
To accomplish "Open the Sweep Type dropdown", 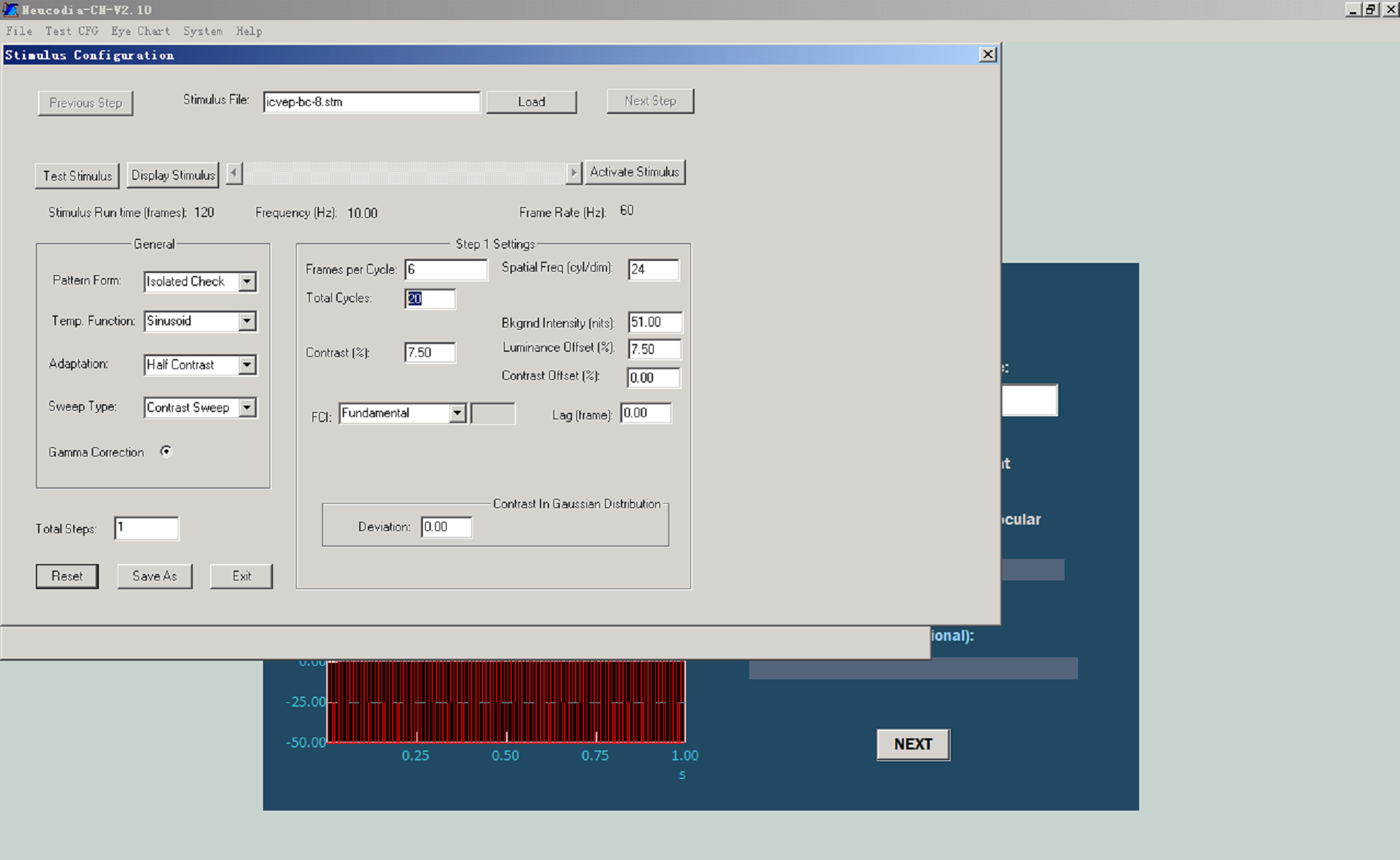I will (x=247, y=408).
